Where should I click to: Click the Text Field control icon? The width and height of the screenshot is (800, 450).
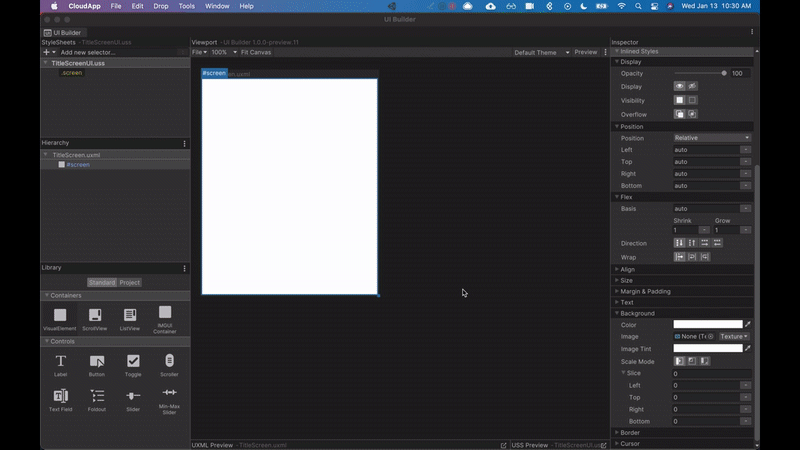[x=60, y=396]
